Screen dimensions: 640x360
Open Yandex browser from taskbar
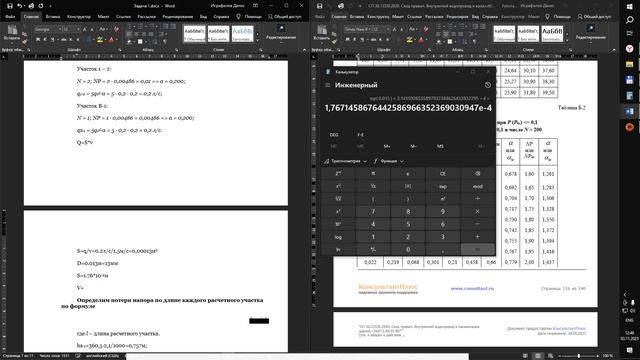click(629, 49)
